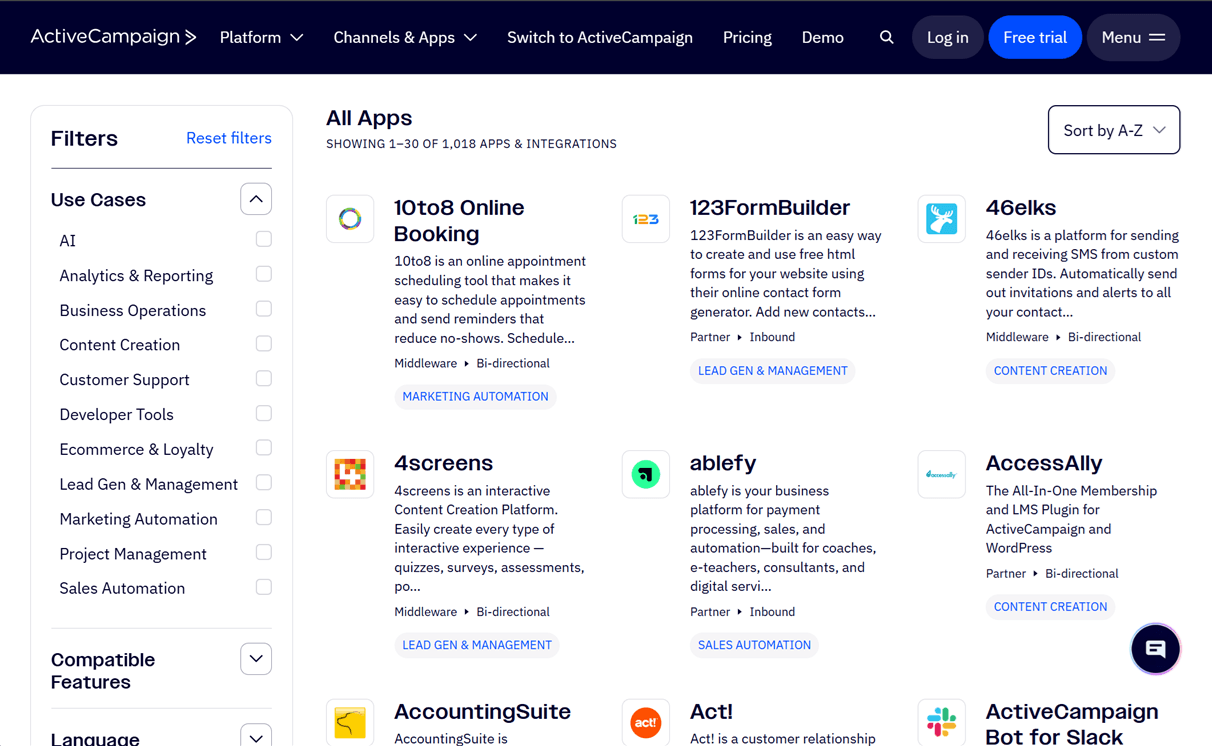Screen dimensions: 1212x746
Task: Click Sales Automation tag under ablefy
Action: point(754,645)
